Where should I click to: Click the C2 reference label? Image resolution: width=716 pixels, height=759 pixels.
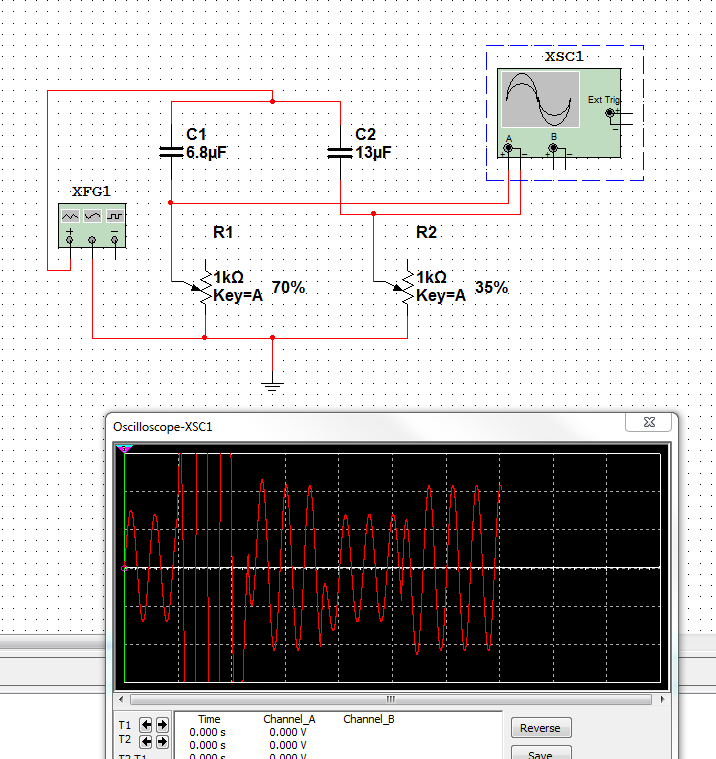click(x=366, y=134)
